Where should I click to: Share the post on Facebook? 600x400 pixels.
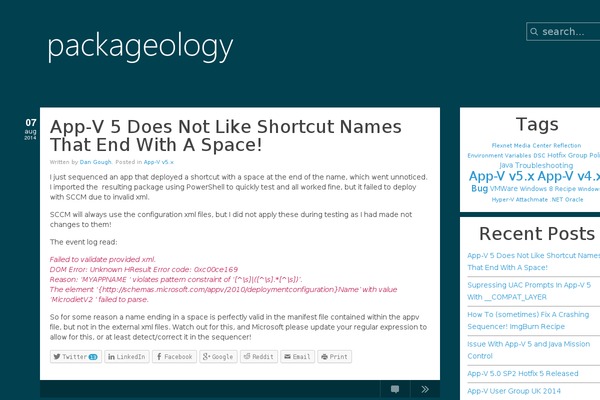point(174,356)
